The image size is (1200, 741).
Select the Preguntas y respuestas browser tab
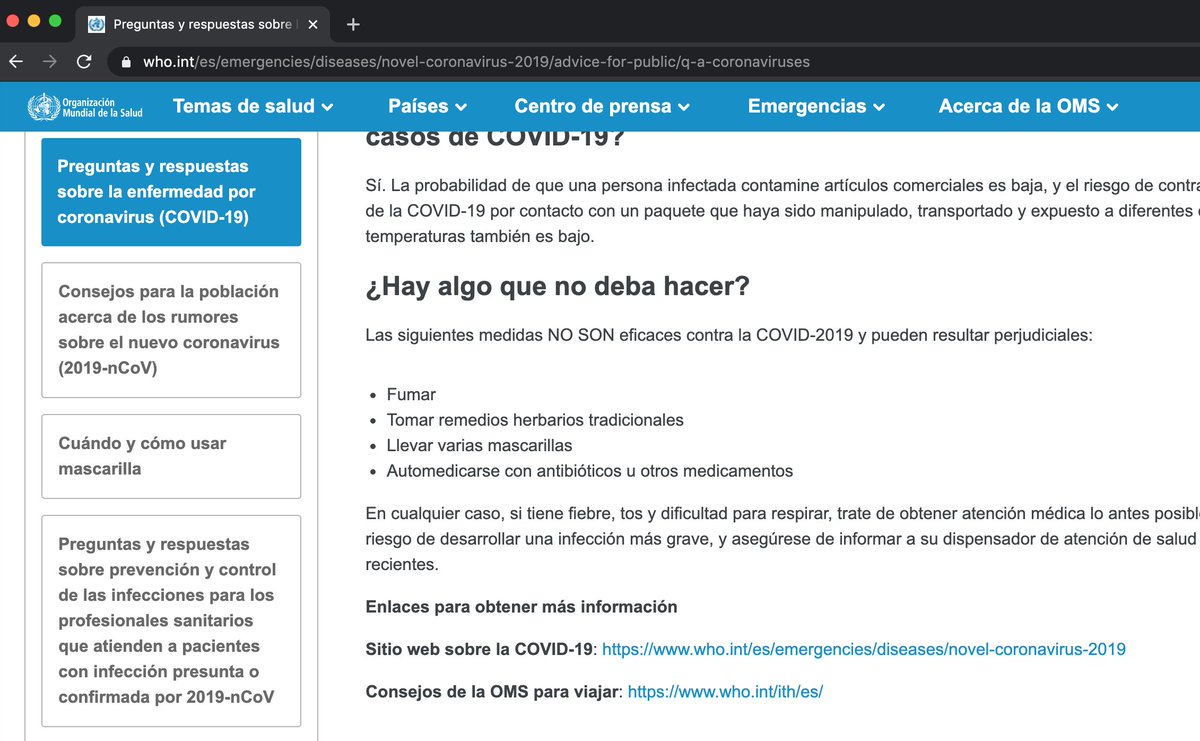(203, 24)
